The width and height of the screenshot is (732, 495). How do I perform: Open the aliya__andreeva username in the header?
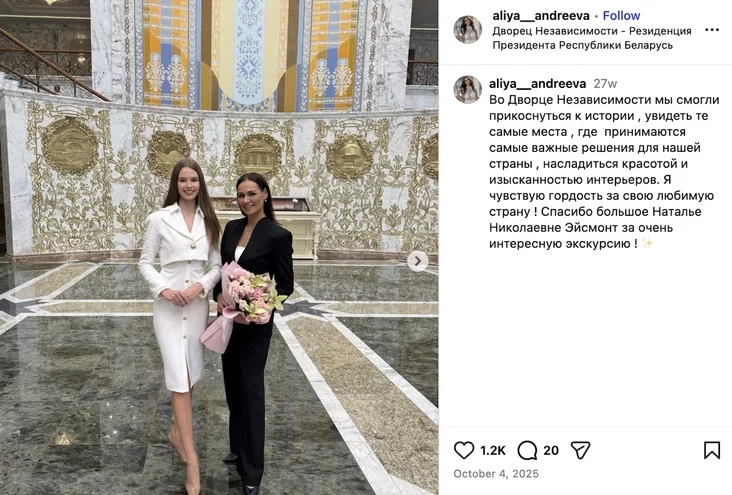(541, 15)
